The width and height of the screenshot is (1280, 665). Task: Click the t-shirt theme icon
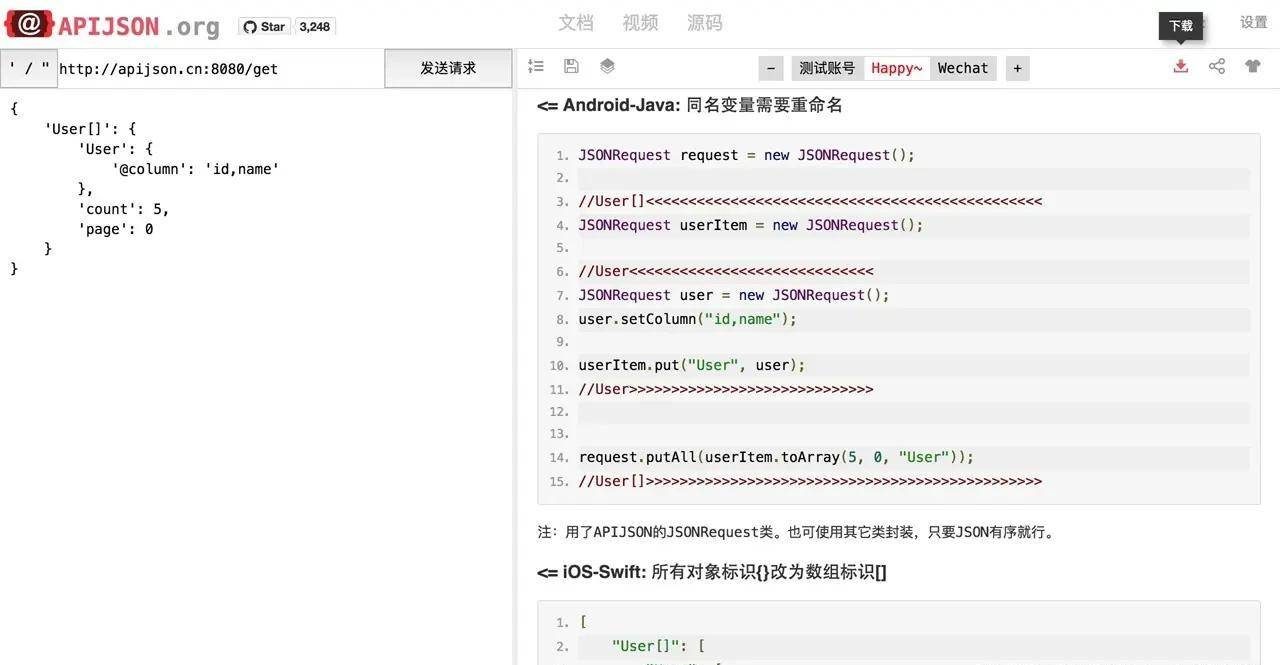pyautogui.click(x=1253, y=66)
